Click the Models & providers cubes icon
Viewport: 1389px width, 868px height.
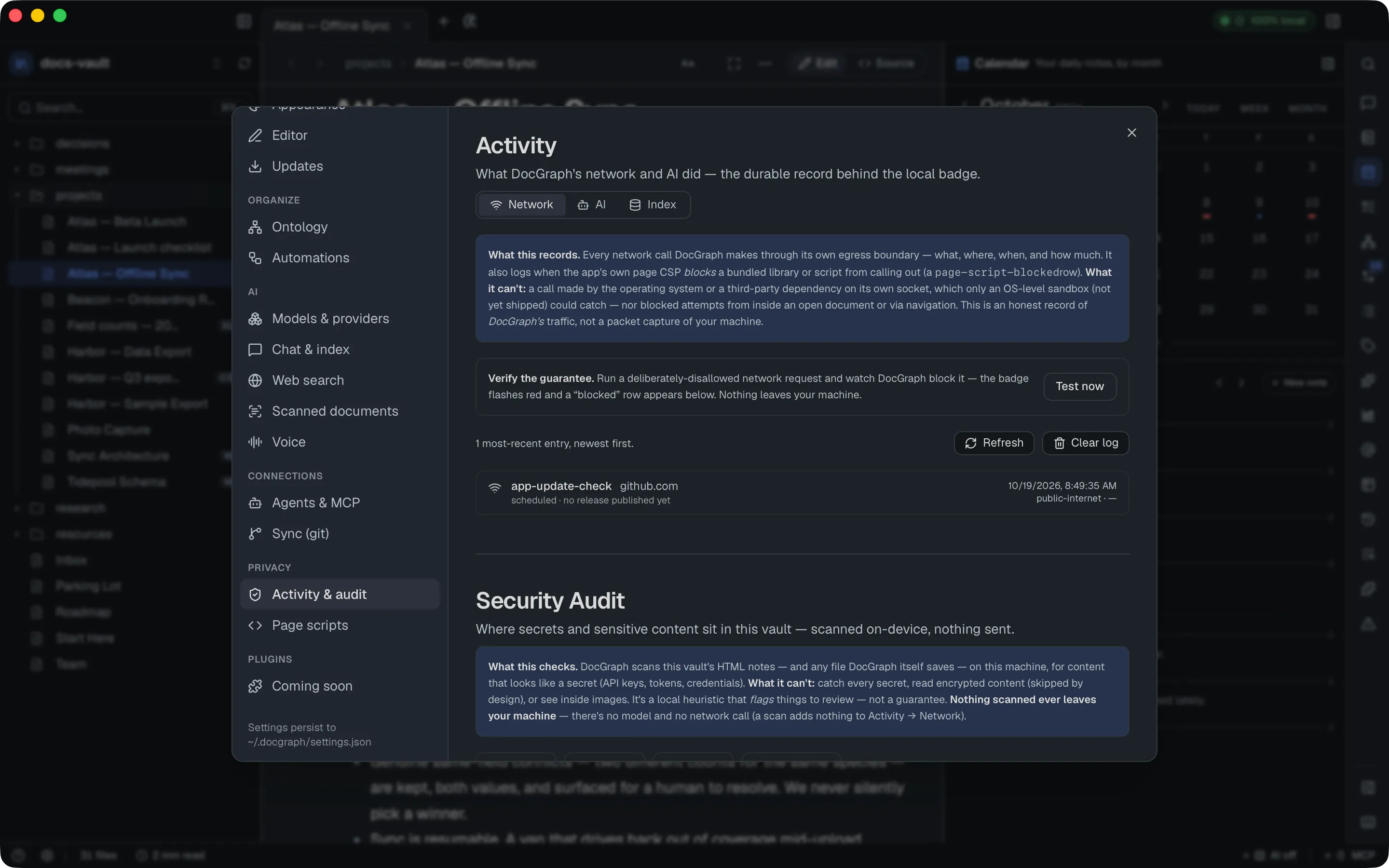tap(256, 319)
